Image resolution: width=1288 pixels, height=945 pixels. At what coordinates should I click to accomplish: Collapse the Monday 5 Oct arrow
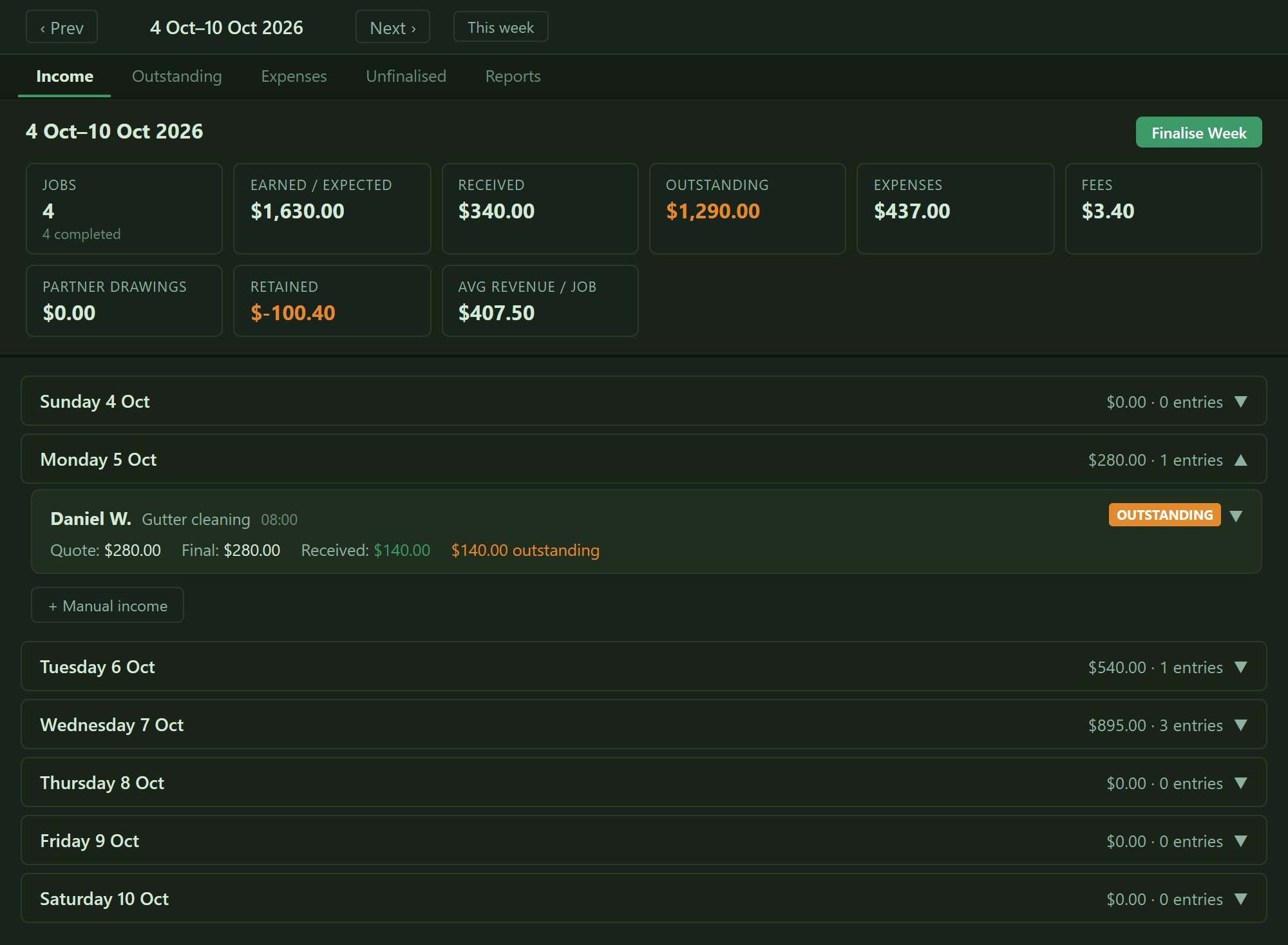click(x=1241, y=460)
